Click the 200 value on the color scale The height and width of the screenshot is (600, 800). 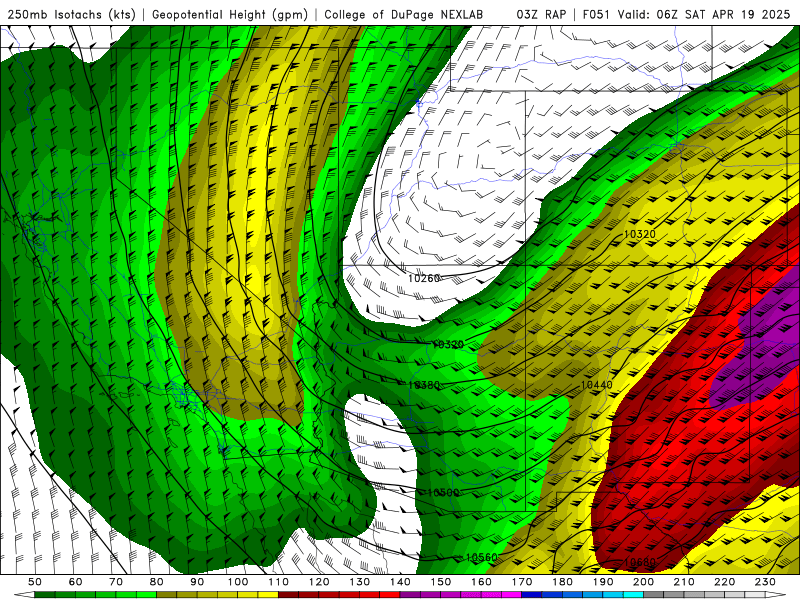[643, 582]
